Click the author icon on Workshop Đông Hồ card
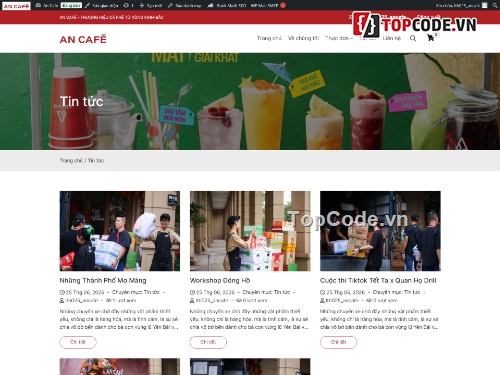Image resolution: width=500 pixels, height=375 pixels. point(192,300)
